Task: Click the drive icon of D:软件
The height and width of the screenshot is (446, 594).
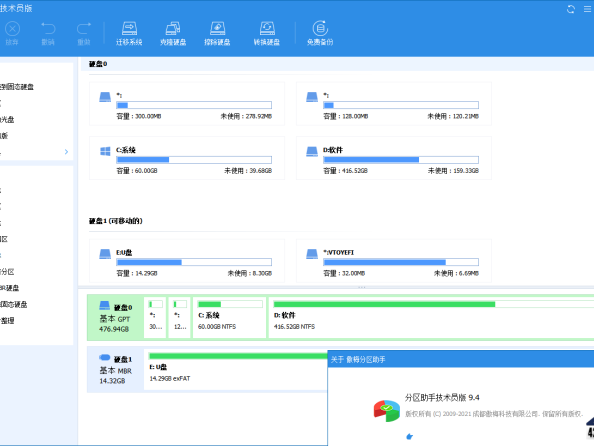Action: 312,152
